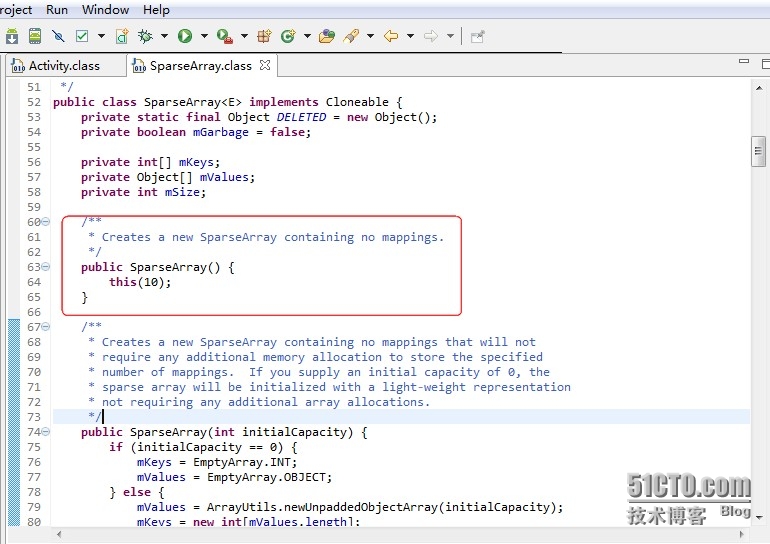Click EmptyArray.OBJECT on line 77
This screenshot has height=544, width=770.
tap(266, 477)
